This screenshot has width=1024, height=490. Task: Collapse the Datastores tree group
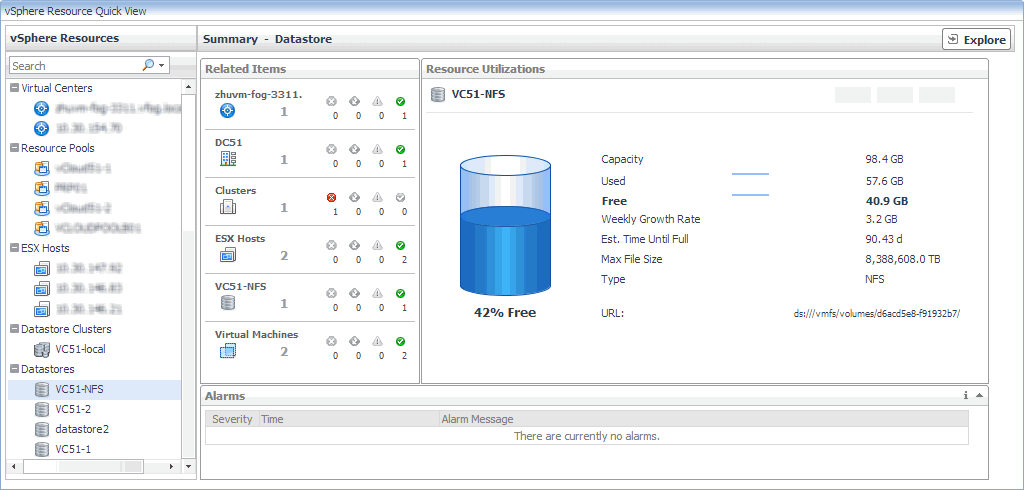(x=14, y=369)
